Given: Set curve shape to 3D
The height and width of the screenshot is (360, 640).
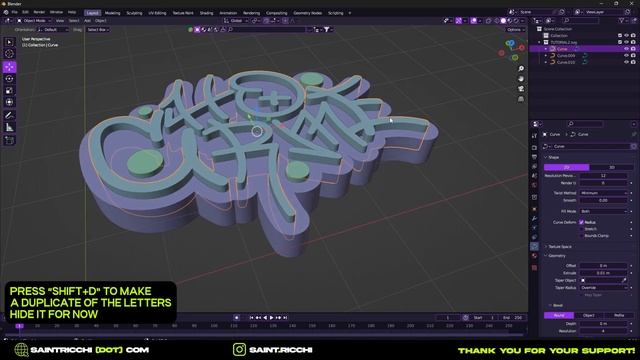Looking at the screenshot, I should tap(611, 167).
